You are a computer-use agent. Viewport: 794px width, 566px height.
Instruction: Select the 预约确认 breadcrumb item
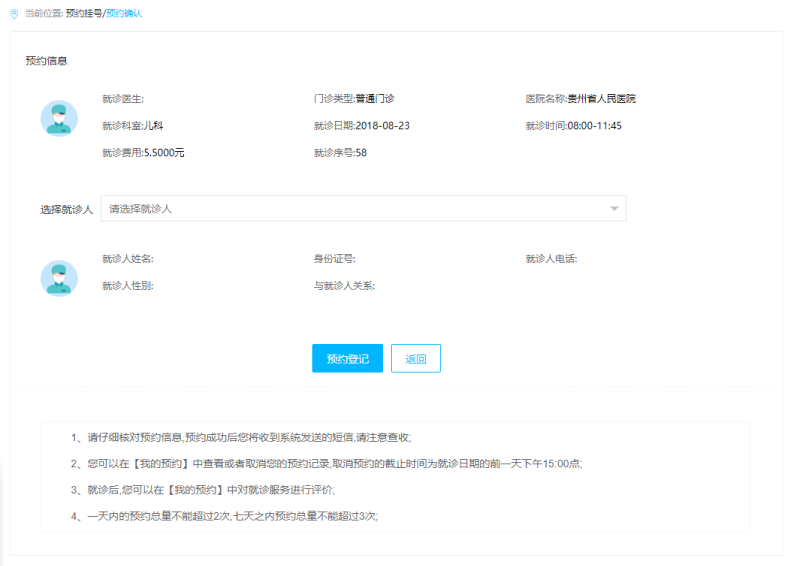(124, 13)
